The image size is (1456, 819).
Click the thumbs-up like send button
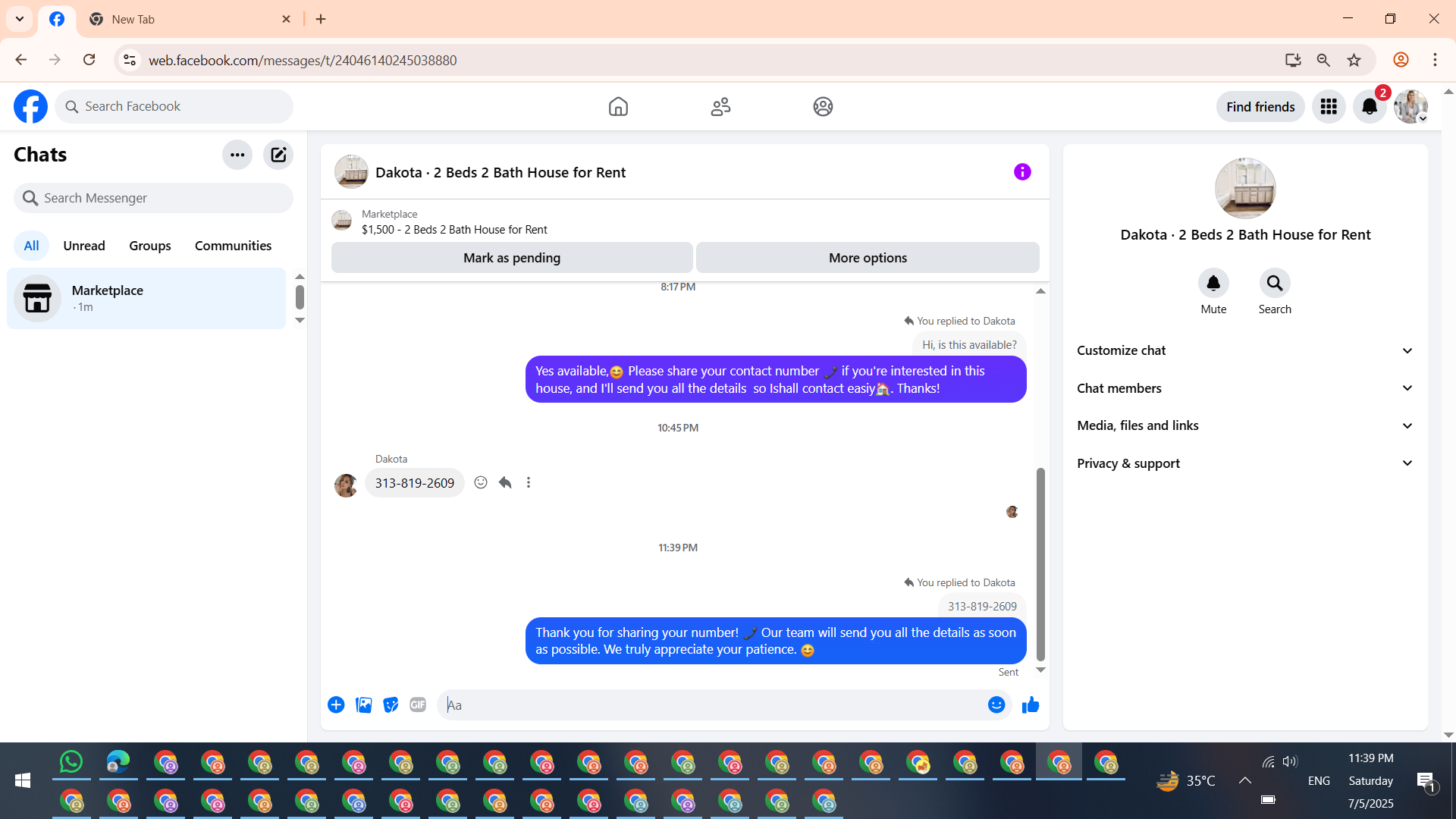point(1030,705)
